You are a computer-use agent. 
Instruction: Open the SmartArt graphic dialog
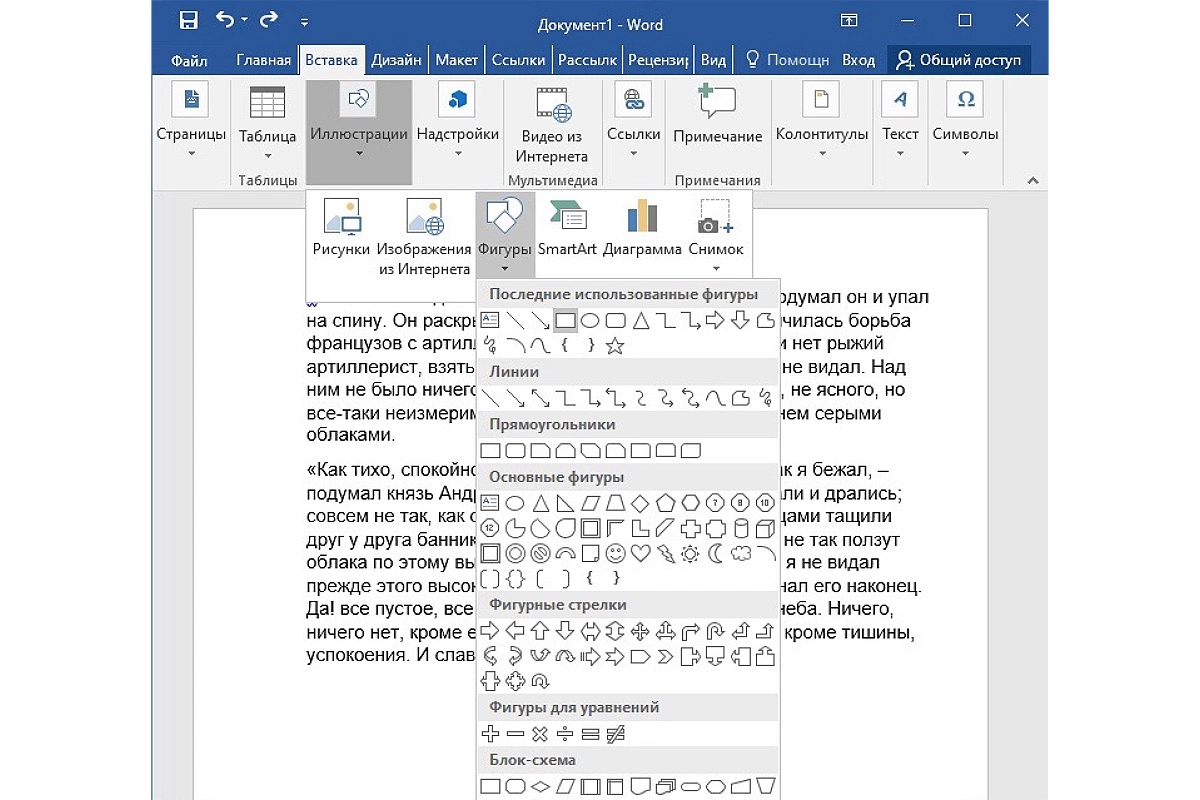(x=567, y=228)
